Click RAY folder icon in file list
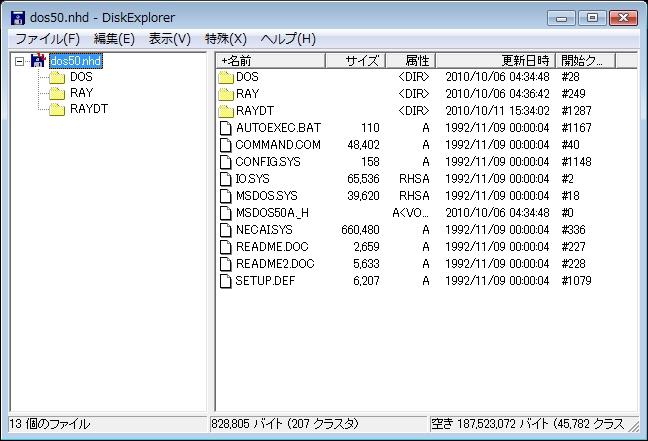Viewport: 648px width, 441px height. coord(226,94)
